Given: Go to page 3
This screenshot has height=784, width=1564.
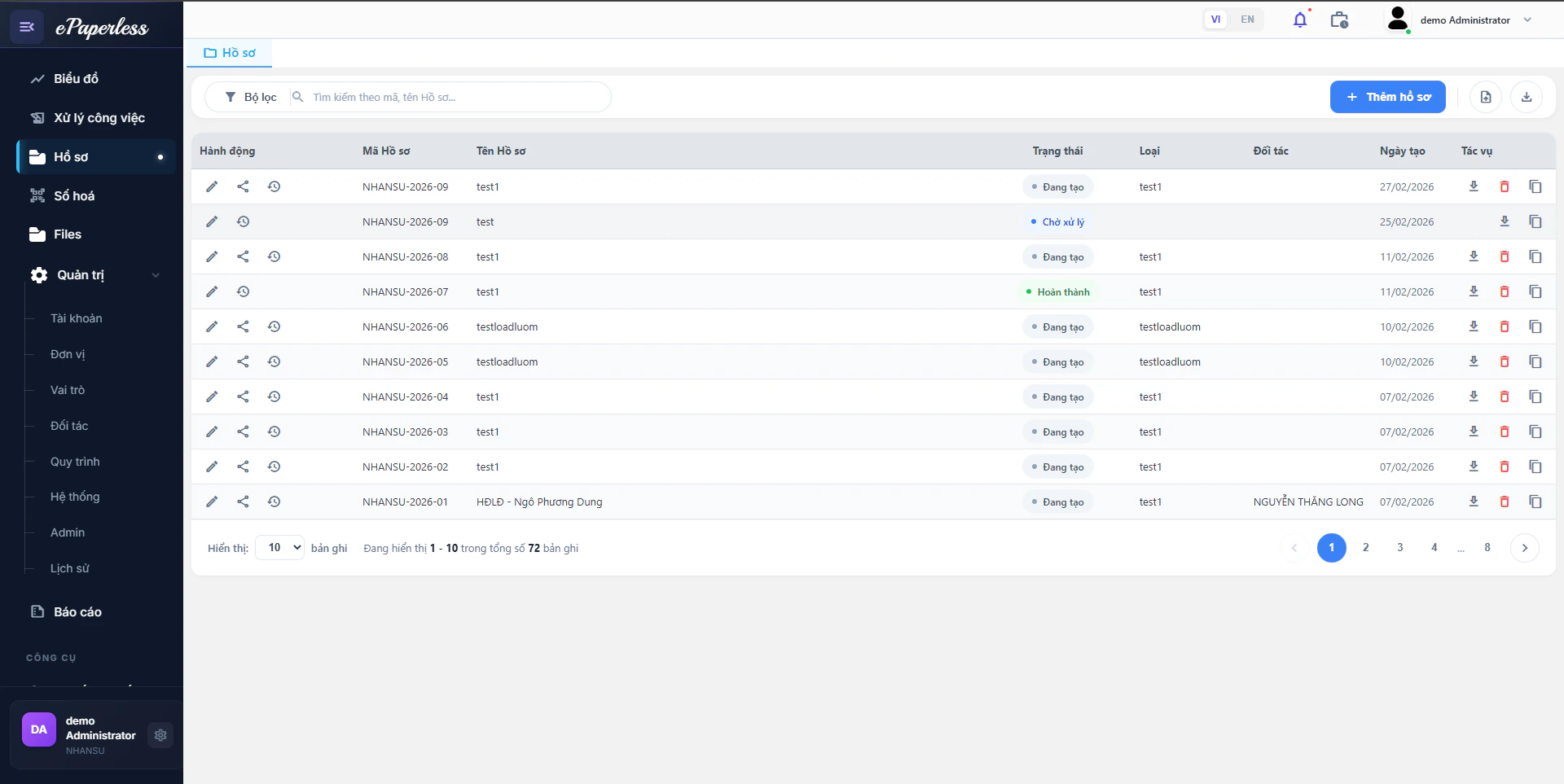Looking at the screenshot, I should pyautogui.click(x=1400, y=548).
